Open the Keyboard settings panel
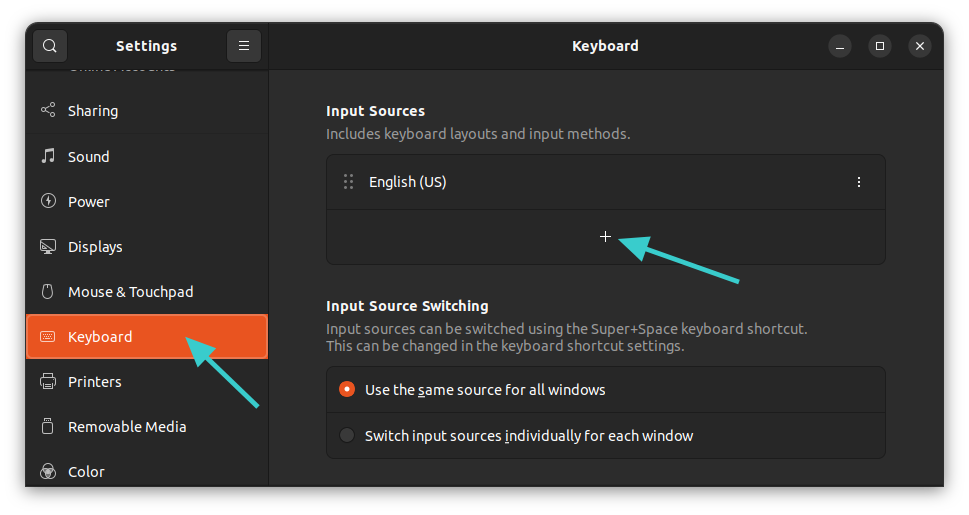Viewport: 969px width, 515px height. coord(100,337)
